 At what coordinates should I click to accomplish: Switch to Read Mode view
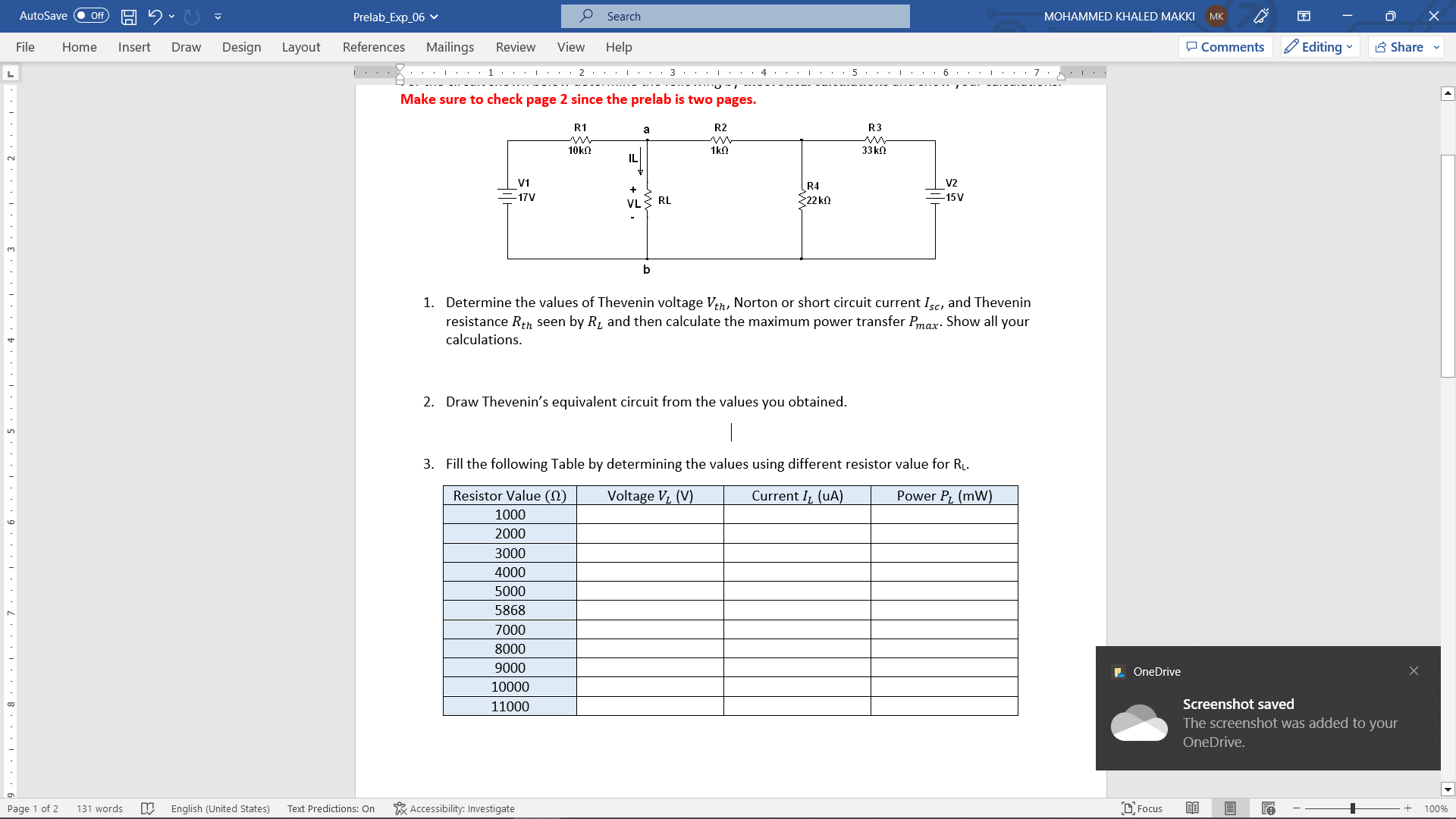pos(1192,808)
